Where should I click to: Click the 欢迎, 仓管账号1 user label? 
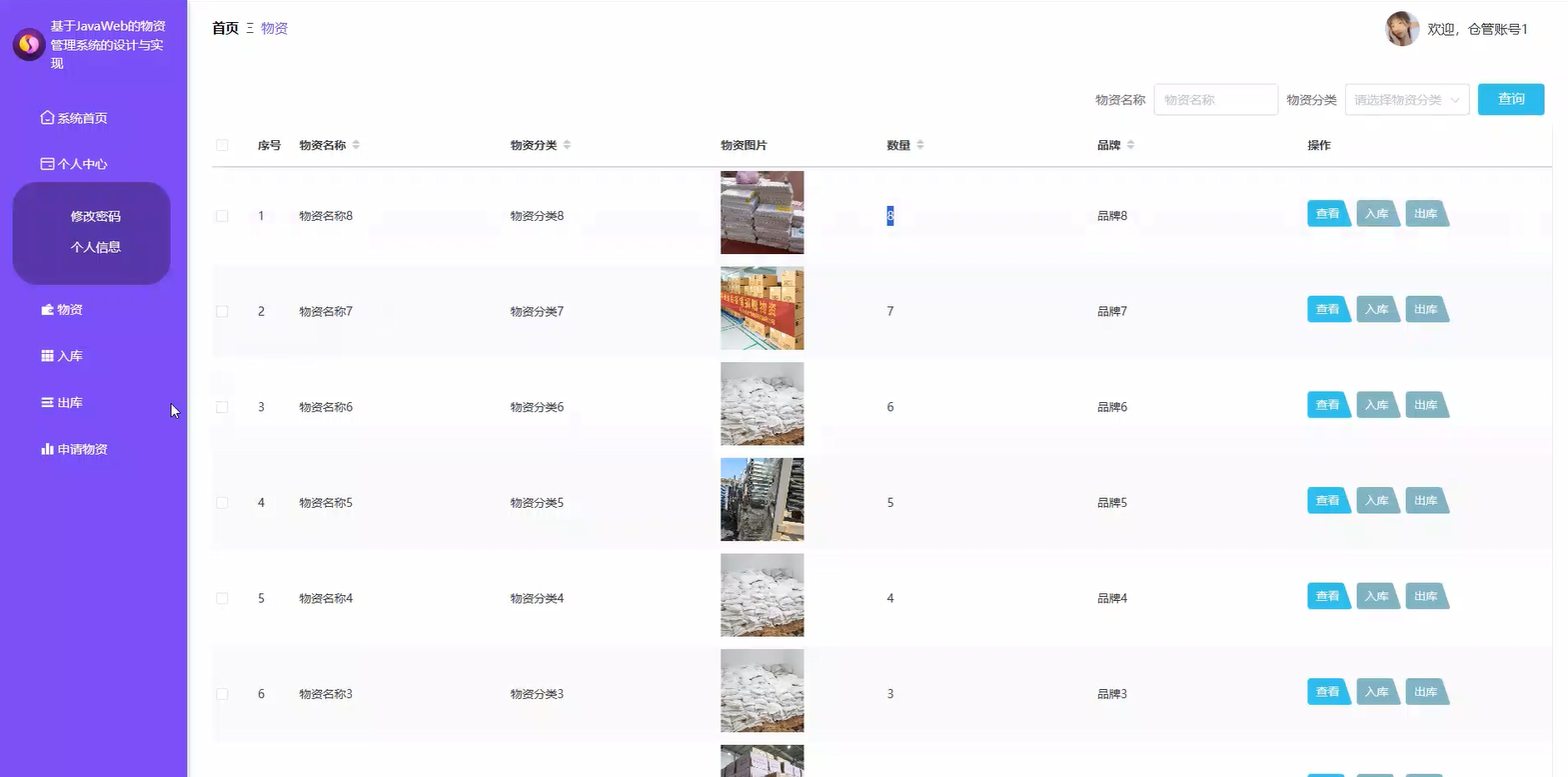1477,29
